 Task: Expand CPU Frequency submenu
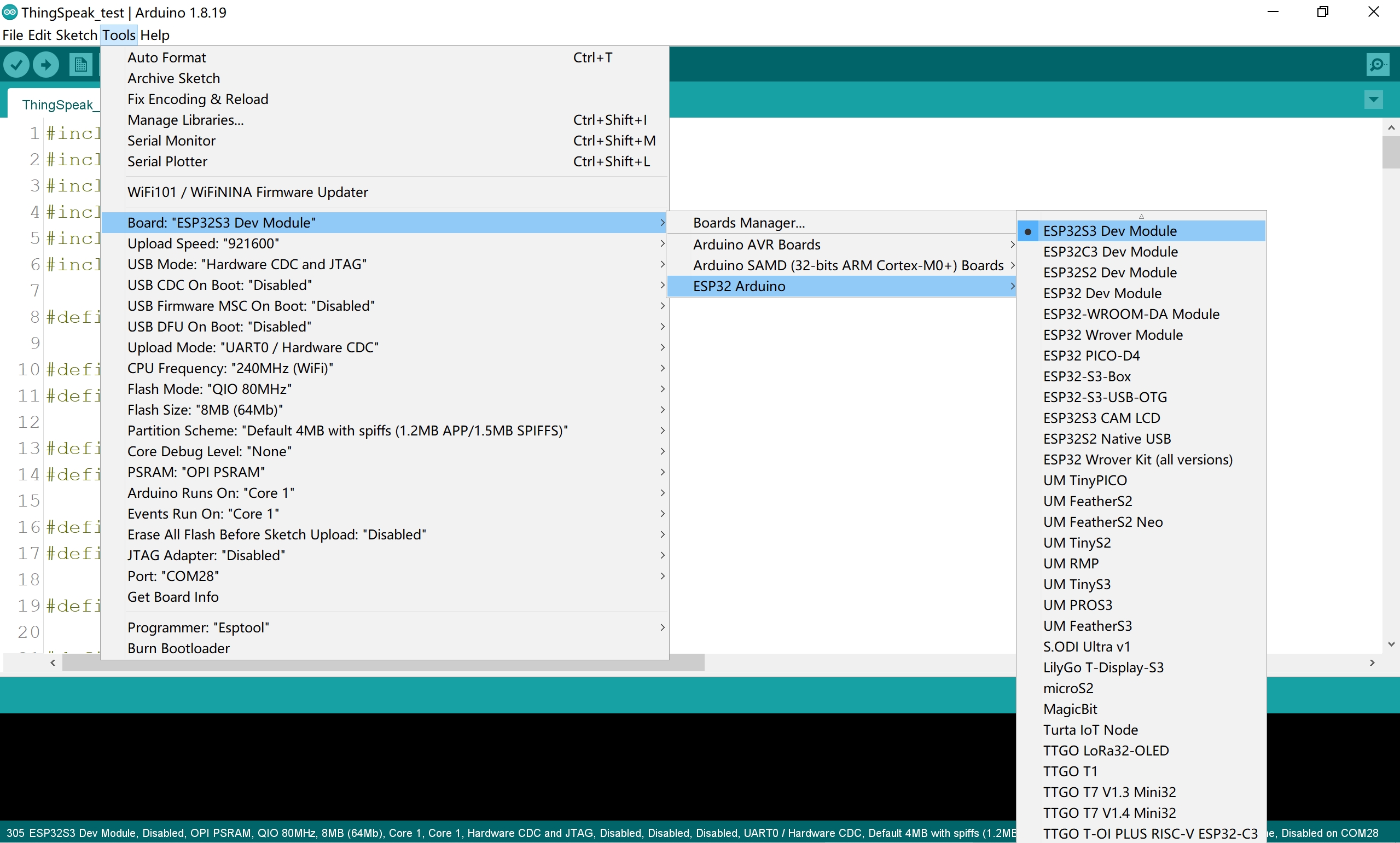pyautogui.click(x=385, y=368)
